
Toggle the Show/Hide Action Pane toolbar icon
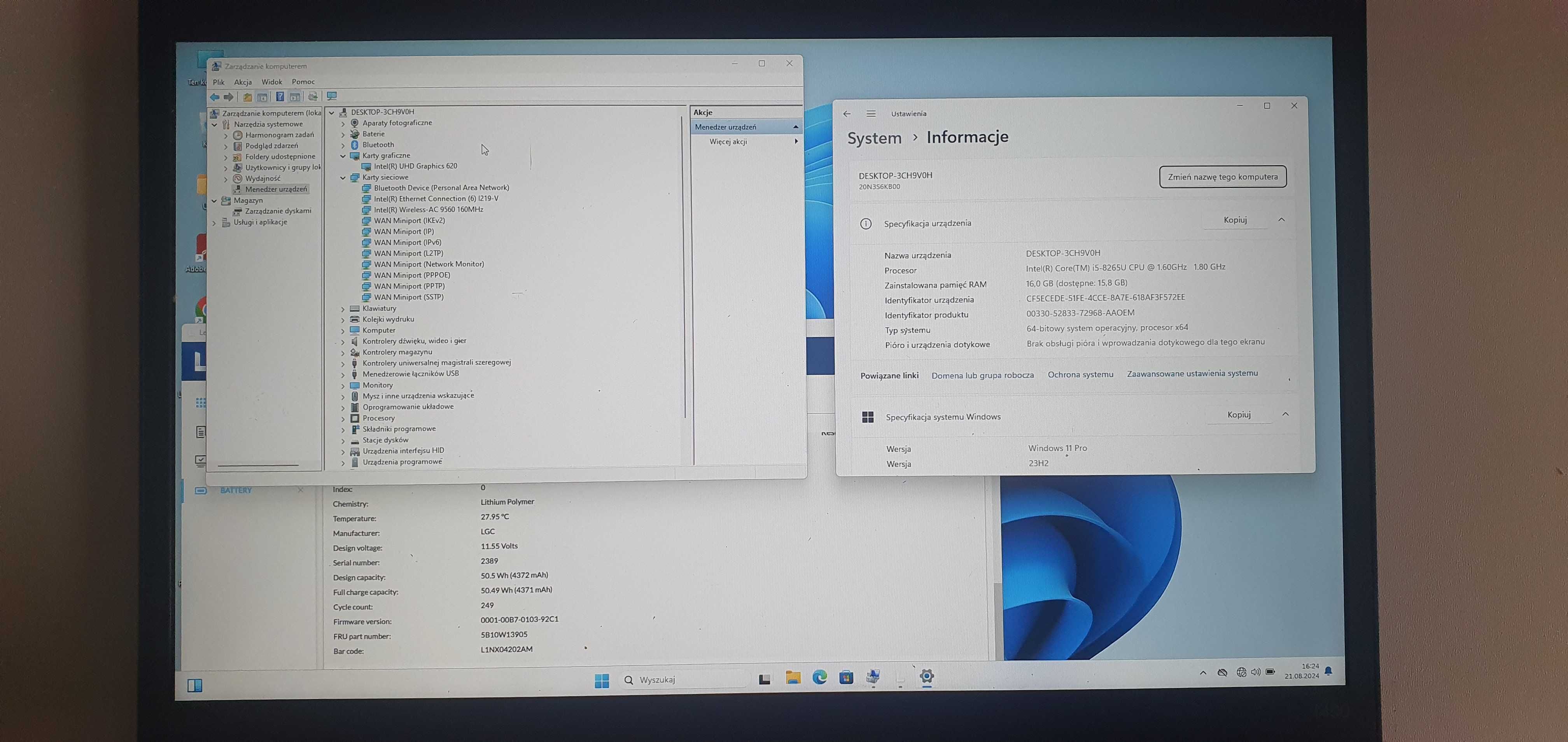(x=295, y=97)
